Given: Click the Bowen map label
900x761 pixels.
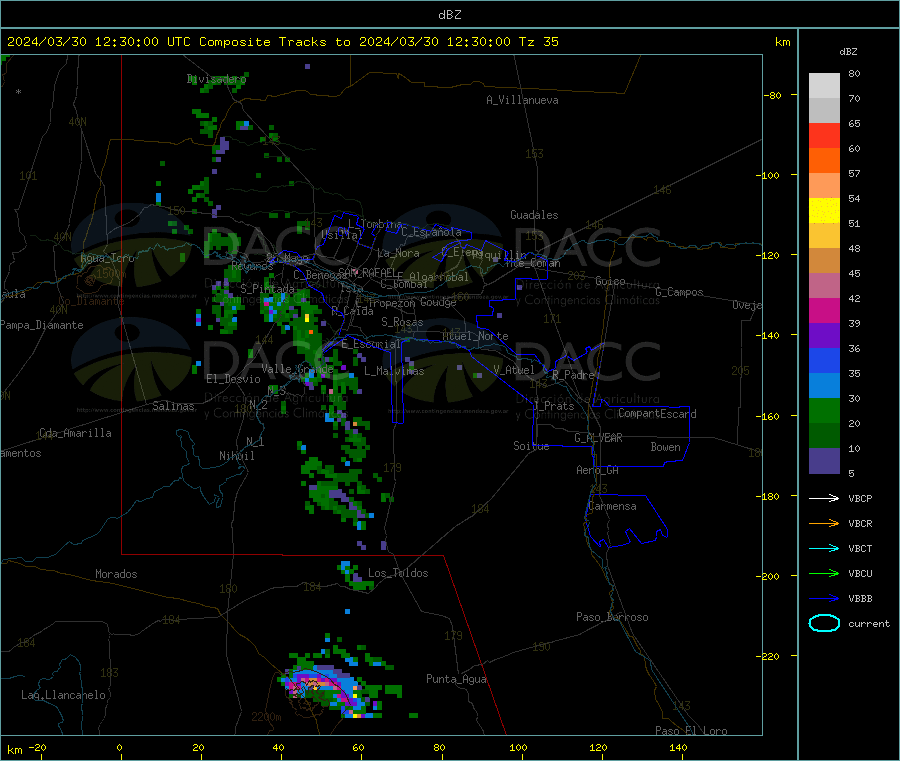Looking at the screenshot, I should (x=666, y=448).
